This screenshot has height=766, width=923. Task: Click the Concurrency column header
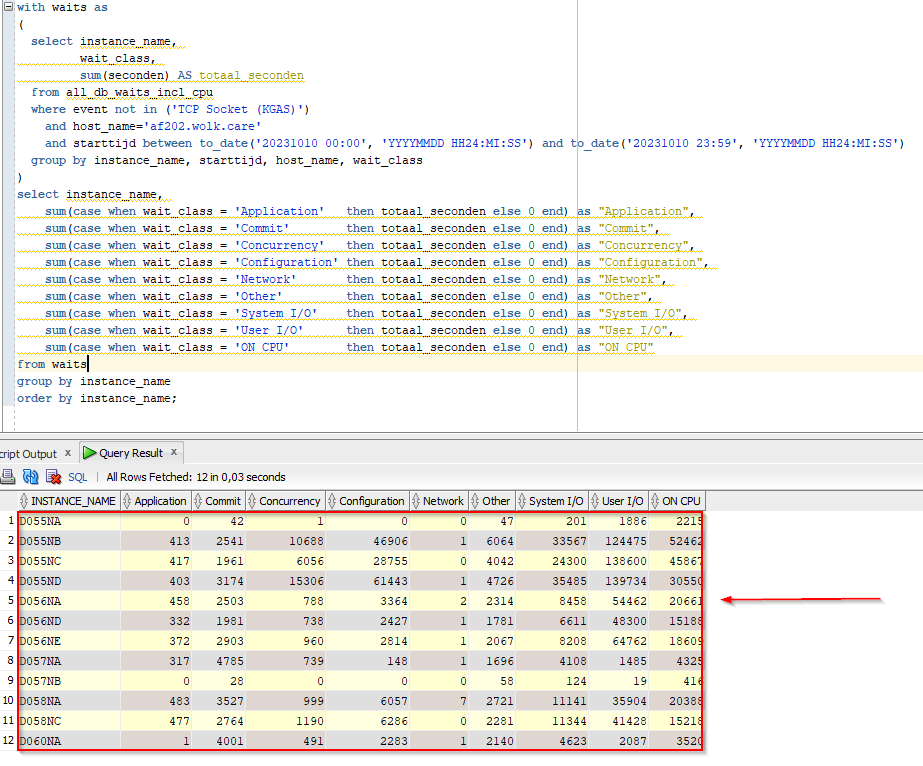(290, 501)
